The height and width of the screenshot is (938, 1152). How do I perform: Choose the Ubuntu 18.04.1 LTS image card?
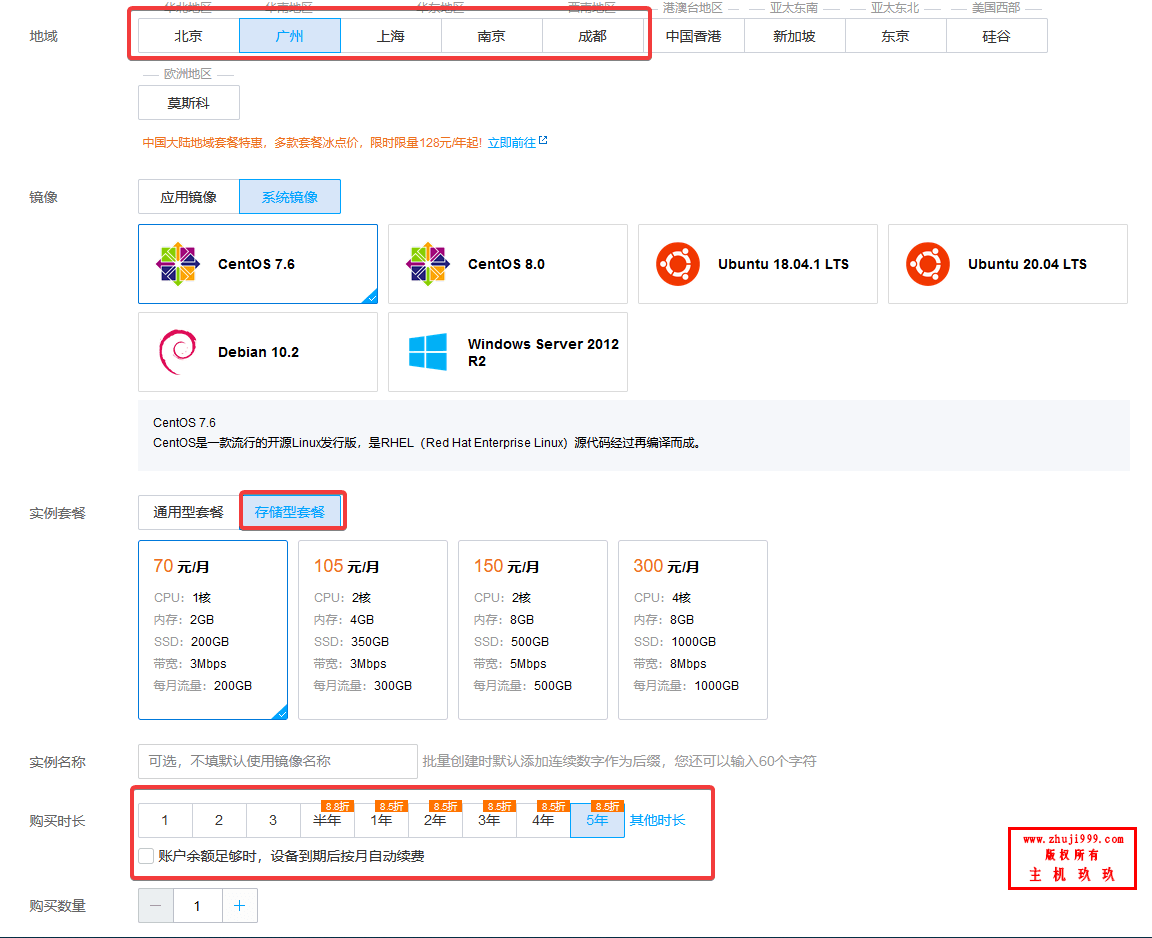click(757, 264)
